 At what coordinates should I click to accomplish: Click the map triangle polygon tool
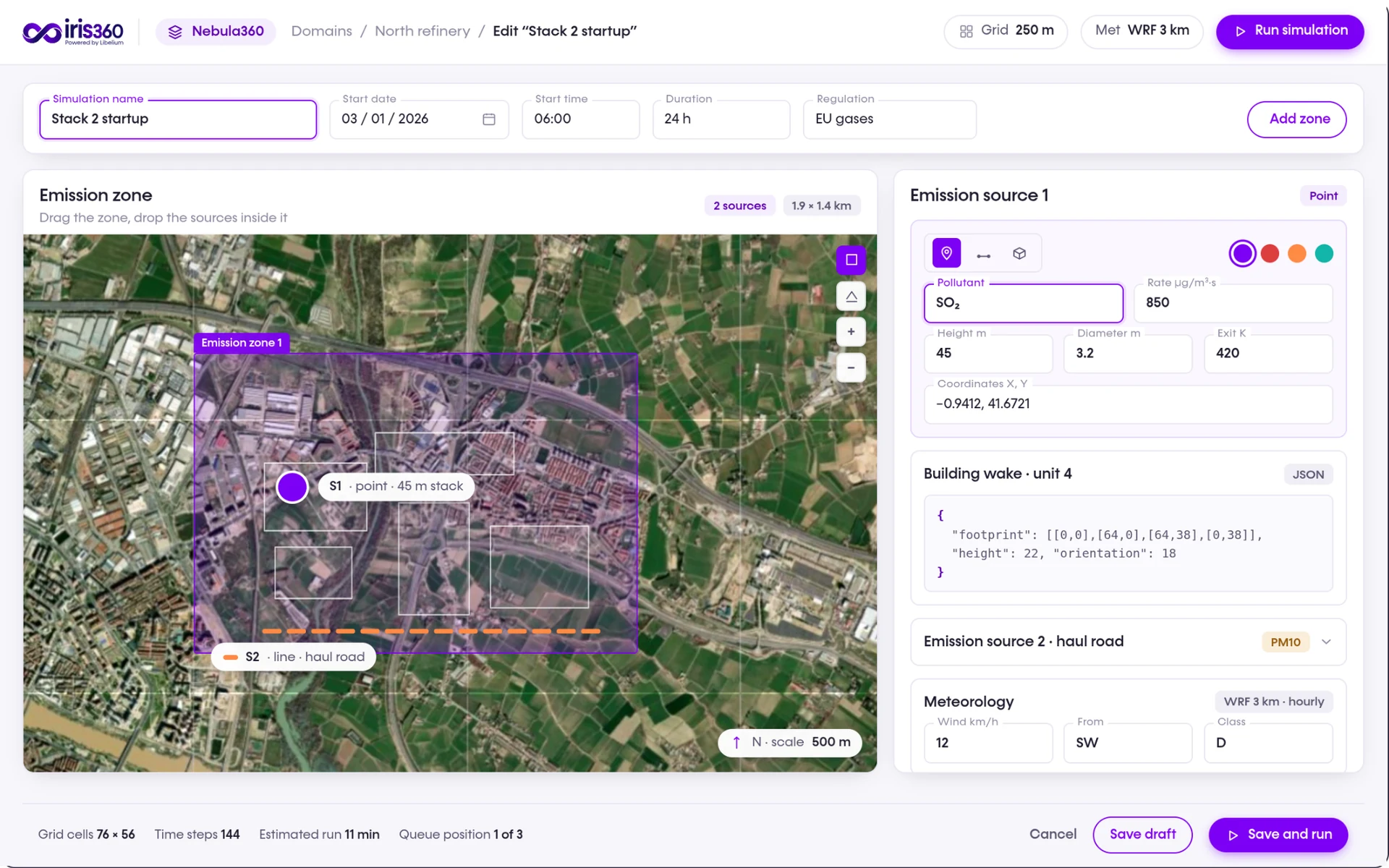pyautogui.click(x=851, y=296)
